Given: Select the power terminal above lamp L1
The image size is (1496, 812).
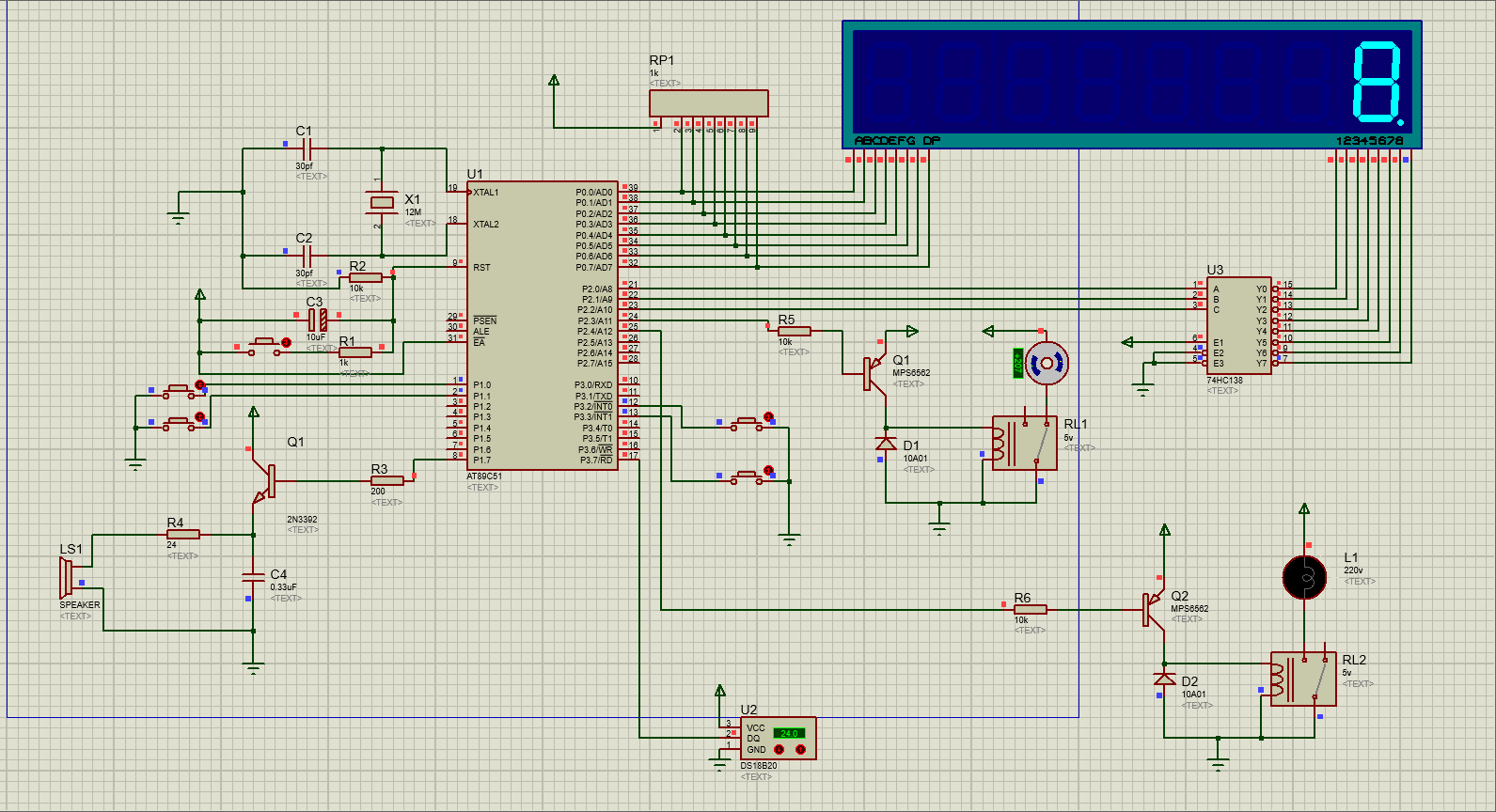Looking at the screenshot, I should 1304,509.
